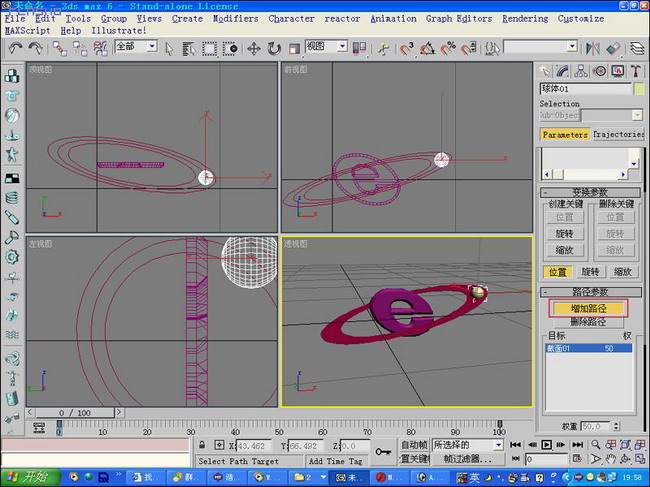650x487 pixels.
Task: Toggle absolute/offset transform type-in mode
Action: click(x=219, y=445)
